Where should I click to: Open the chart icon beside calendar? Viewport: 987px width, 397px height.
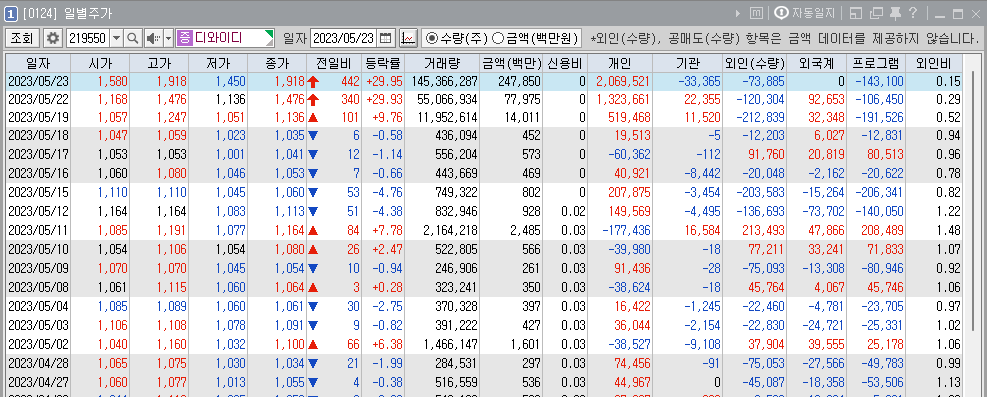coord(408,38)
